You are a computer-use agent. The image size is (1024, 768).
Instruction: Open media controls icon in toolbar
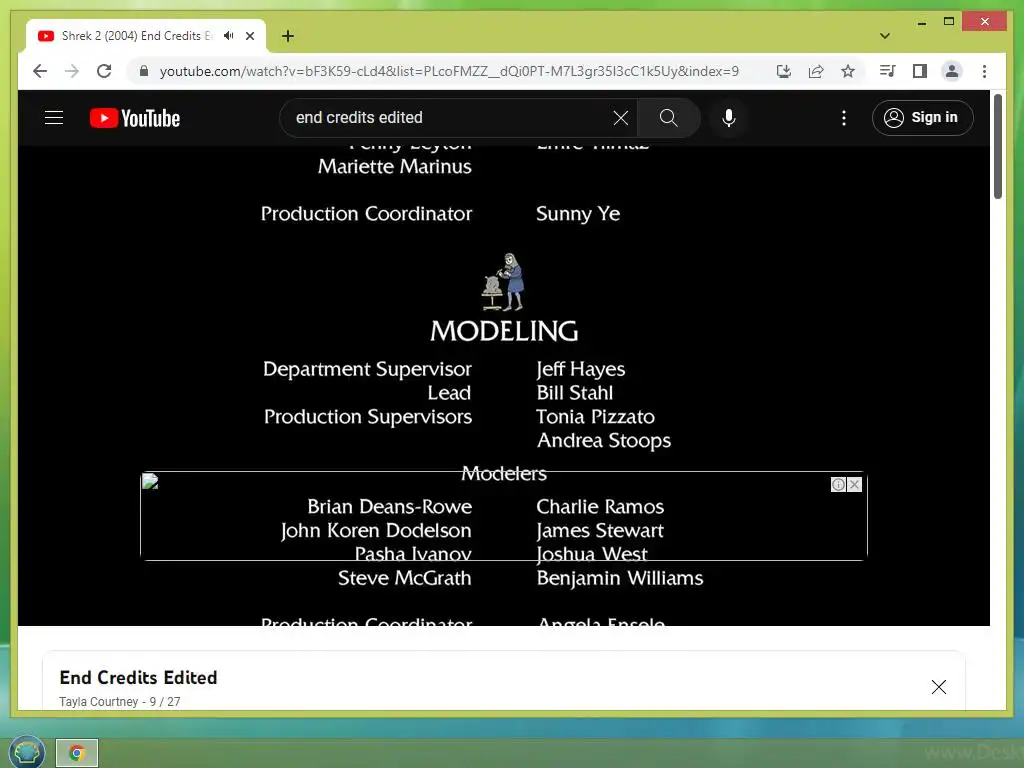[887, 71]
